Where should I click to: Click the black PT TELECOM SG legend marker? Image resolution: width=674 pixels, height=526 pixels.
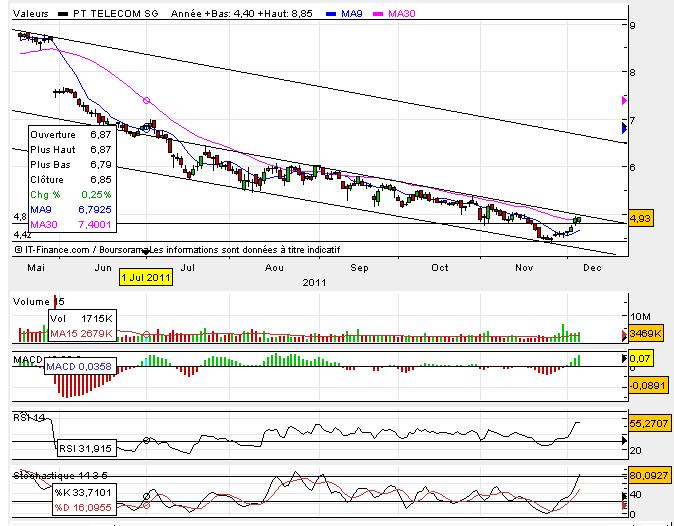(63, 14)
